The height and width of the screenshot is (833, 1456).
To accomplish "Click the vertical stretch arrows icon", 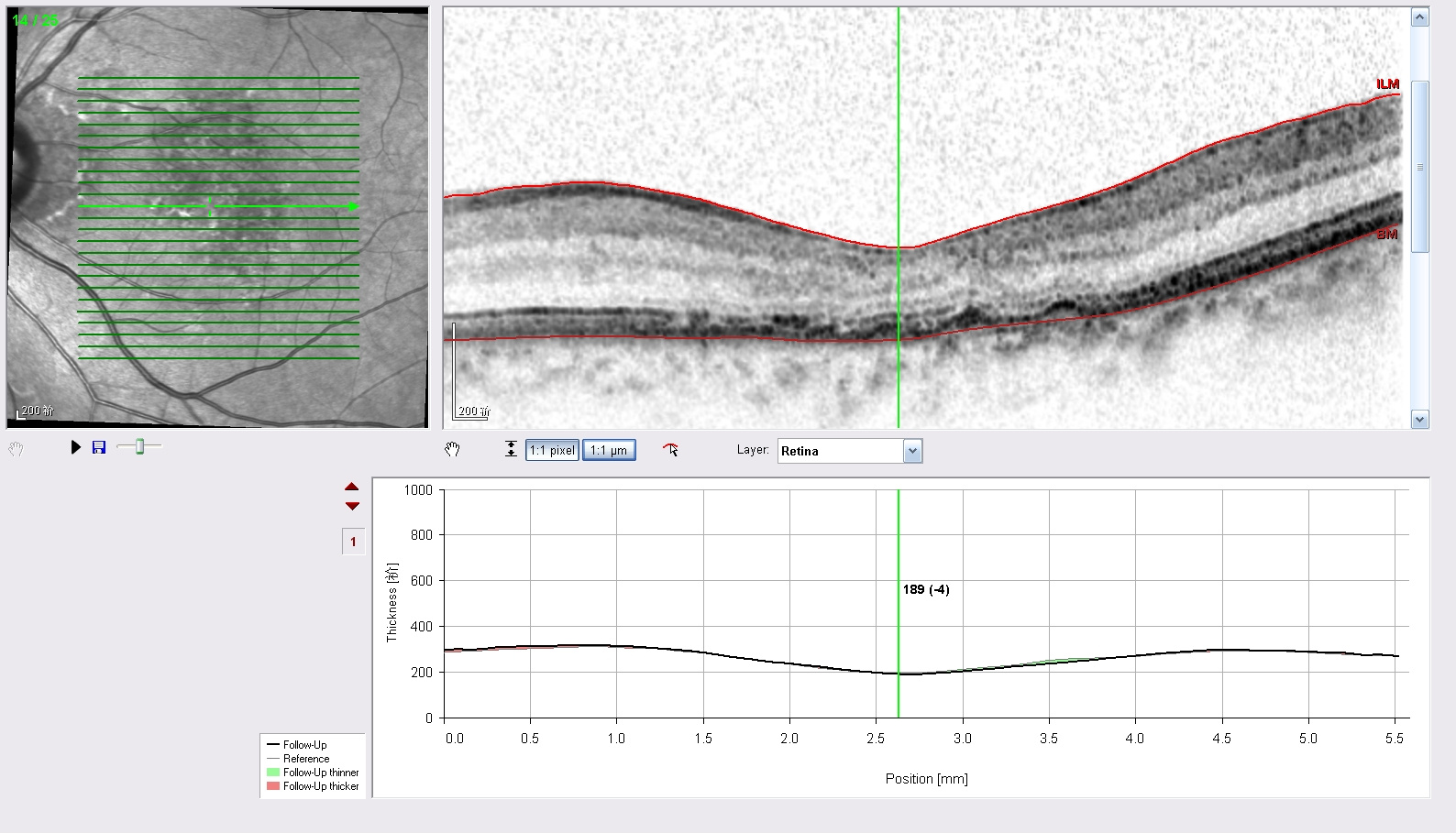I will pyautogui.click(x=511, y=449).
